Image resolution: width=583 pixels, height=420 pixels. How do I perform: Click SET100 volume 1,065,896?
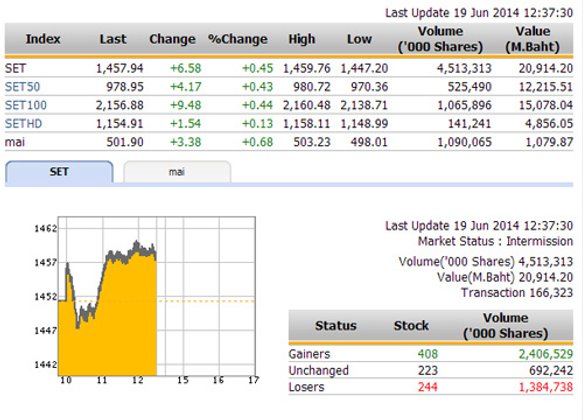pos(464,105)
